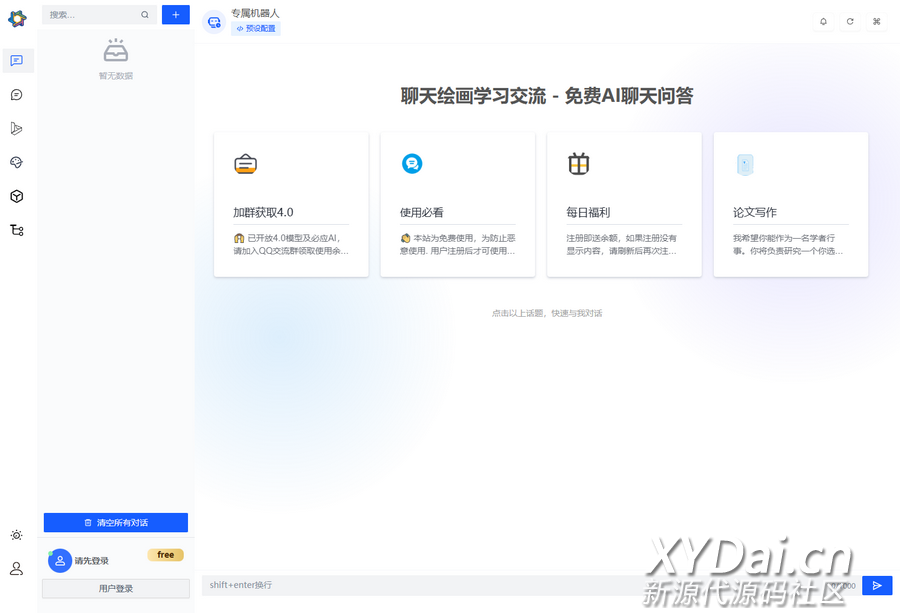Viewport: 900px width, 613px height.
Task: Click 清空所有对话 clear all conversations button
Action: (116, 522)
